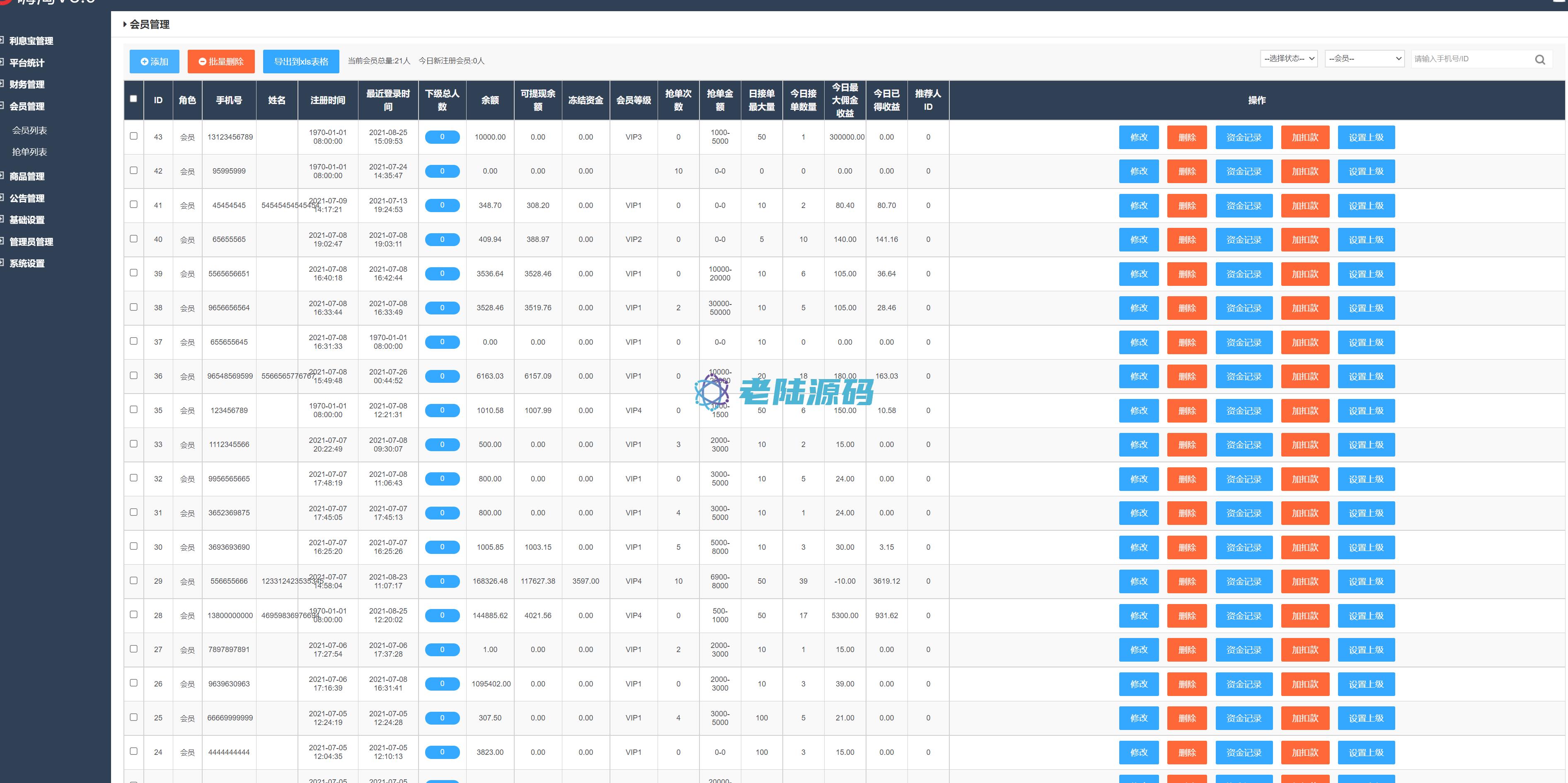
Task: Open the 选择状态 status dropdown
Action: [1289, 59]
